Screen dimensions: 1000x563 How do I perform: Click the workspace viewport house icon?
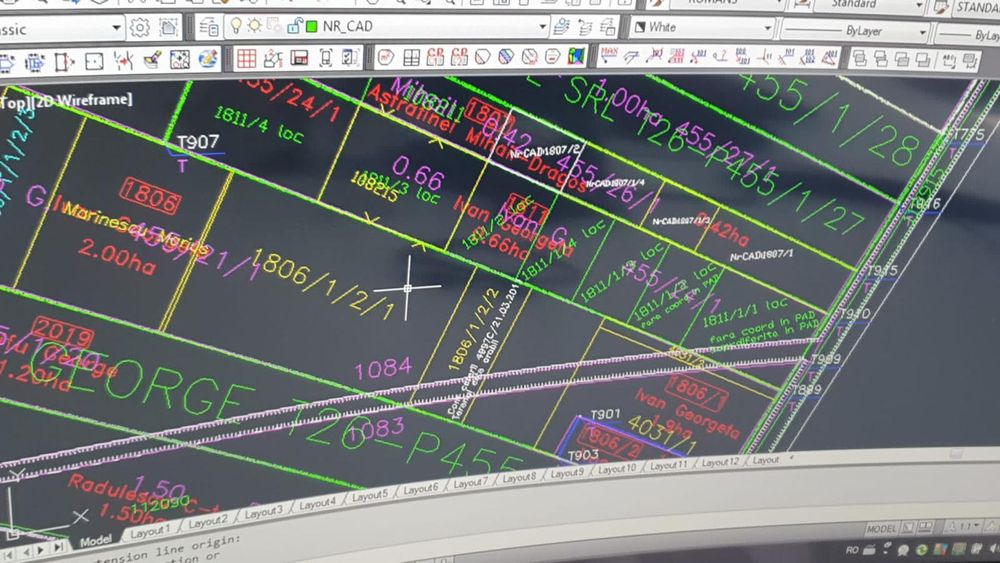click(x=168, y=27)
